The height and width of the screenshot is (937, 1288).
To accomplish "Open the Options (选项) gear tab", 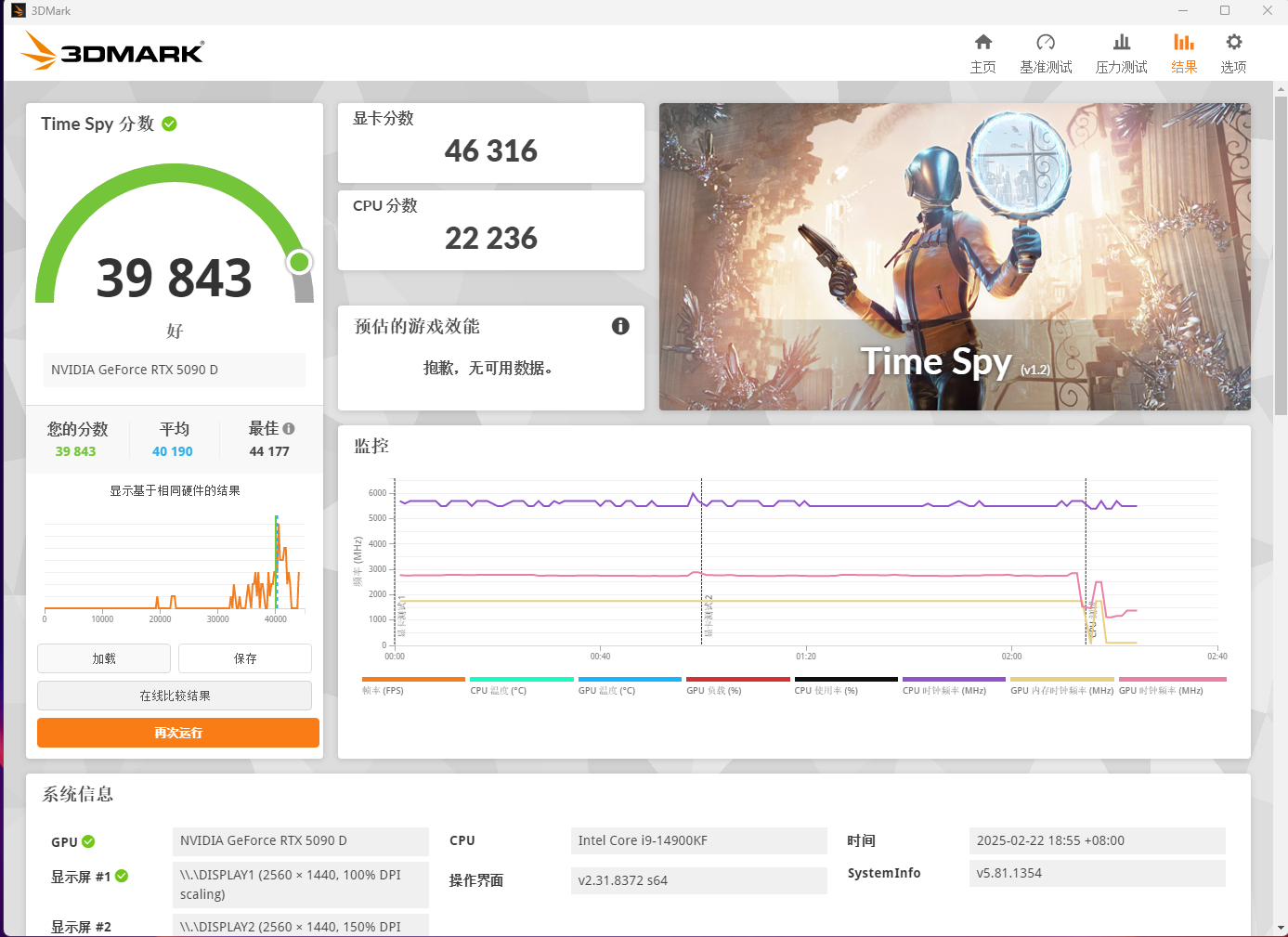I will tap(1233, 54).
